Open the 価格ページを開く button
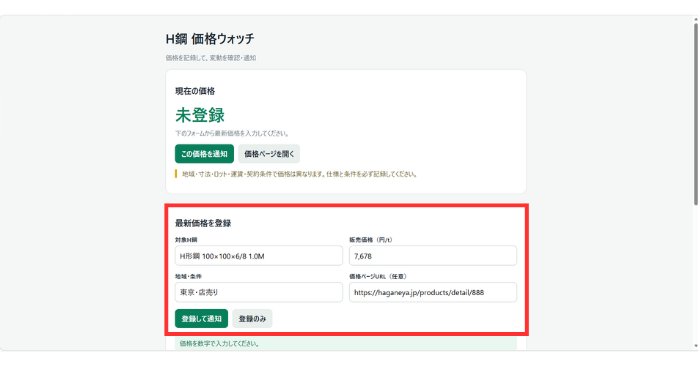 coord(269,154)
